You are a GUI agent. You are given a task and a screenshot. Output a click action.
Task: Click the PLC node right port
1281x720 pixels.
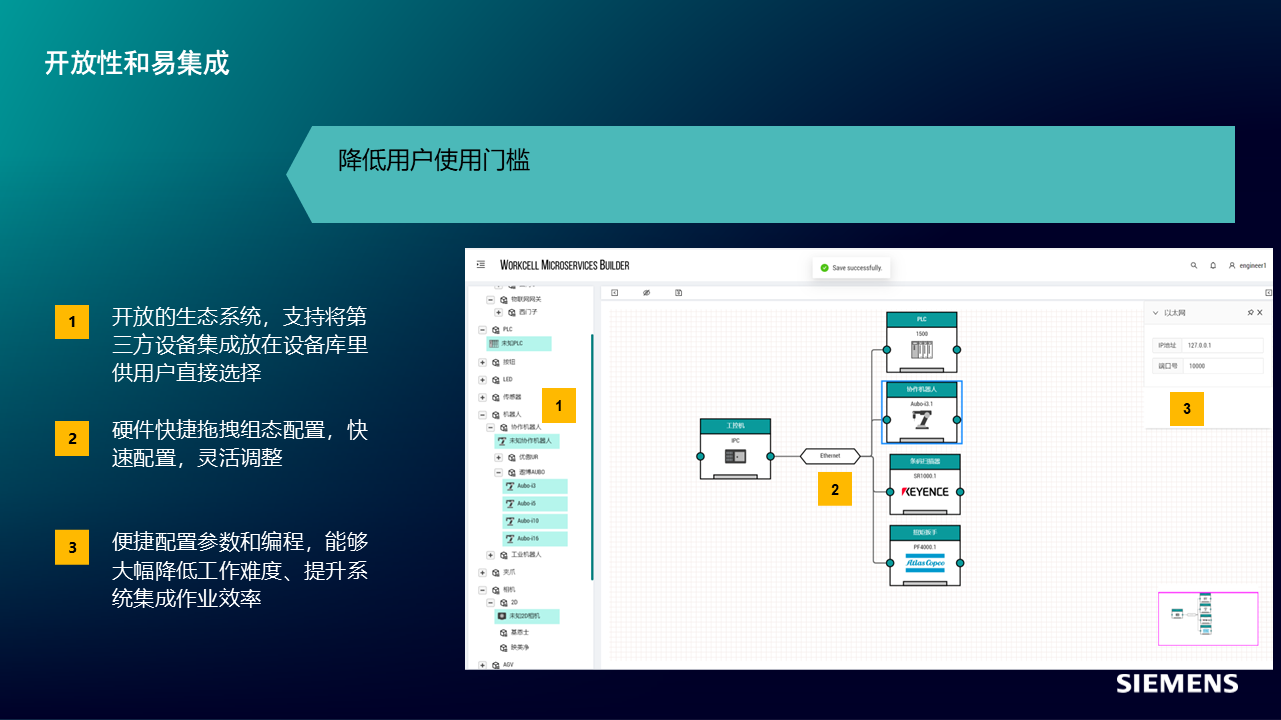point(957,350)
